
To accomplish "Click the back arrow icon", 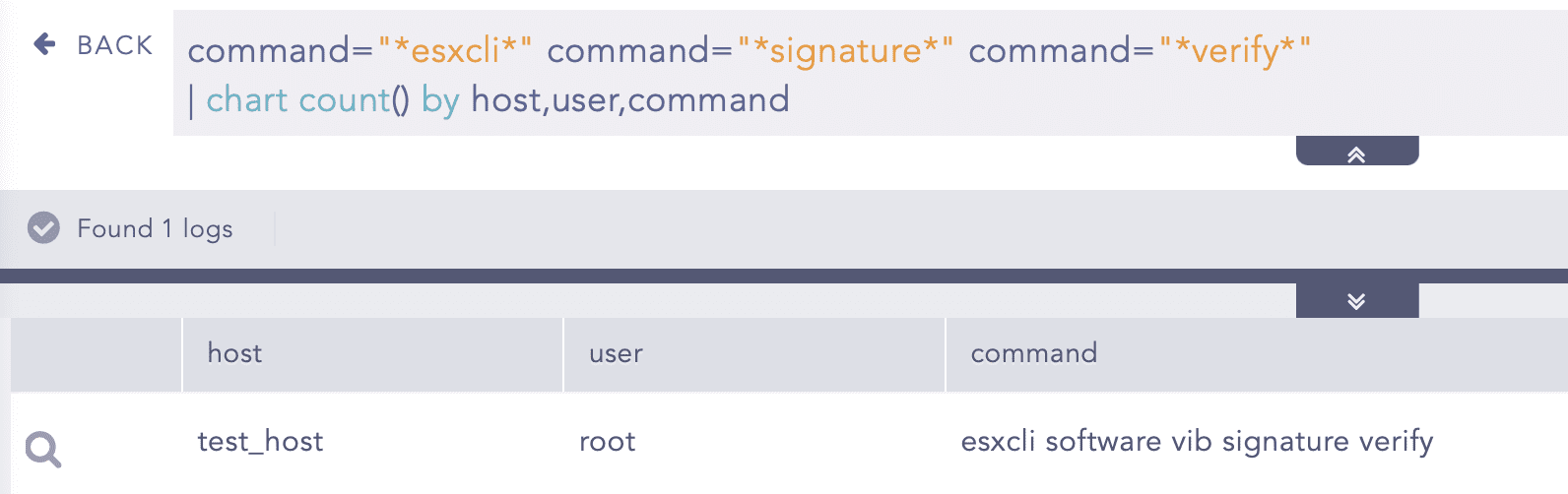I will click(44, 44).
